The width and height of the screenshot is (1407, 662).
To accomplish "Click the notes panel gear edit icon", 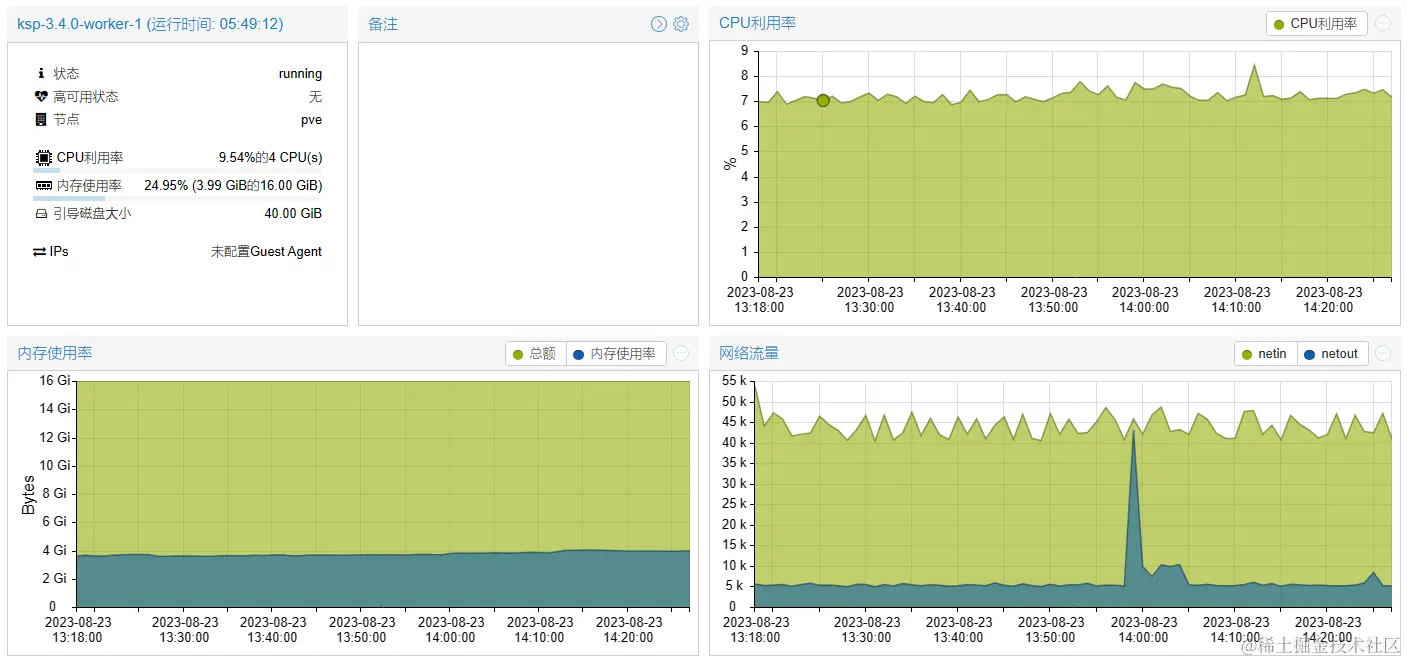I will pos(681,24).
